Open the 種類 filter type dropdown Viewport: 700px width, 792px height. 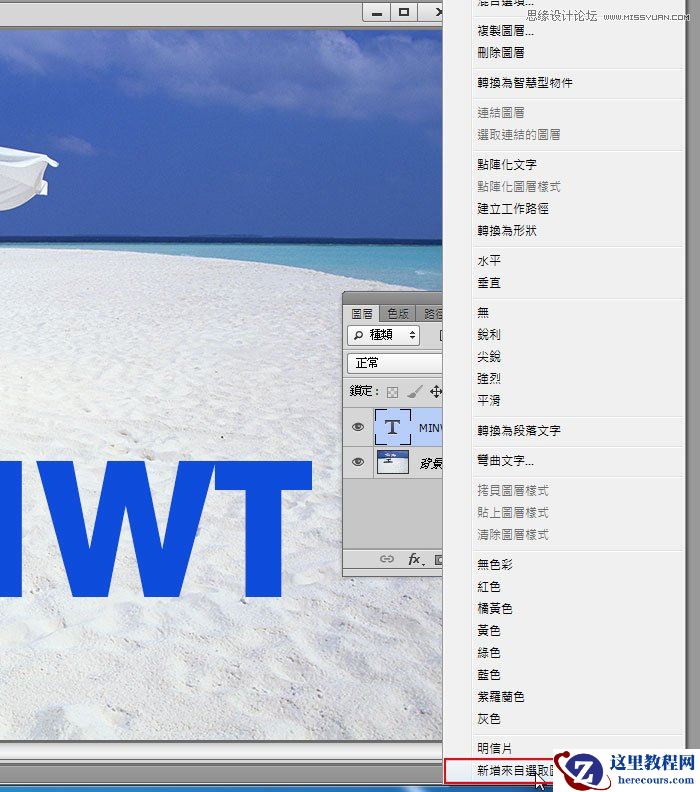[383, 335]
